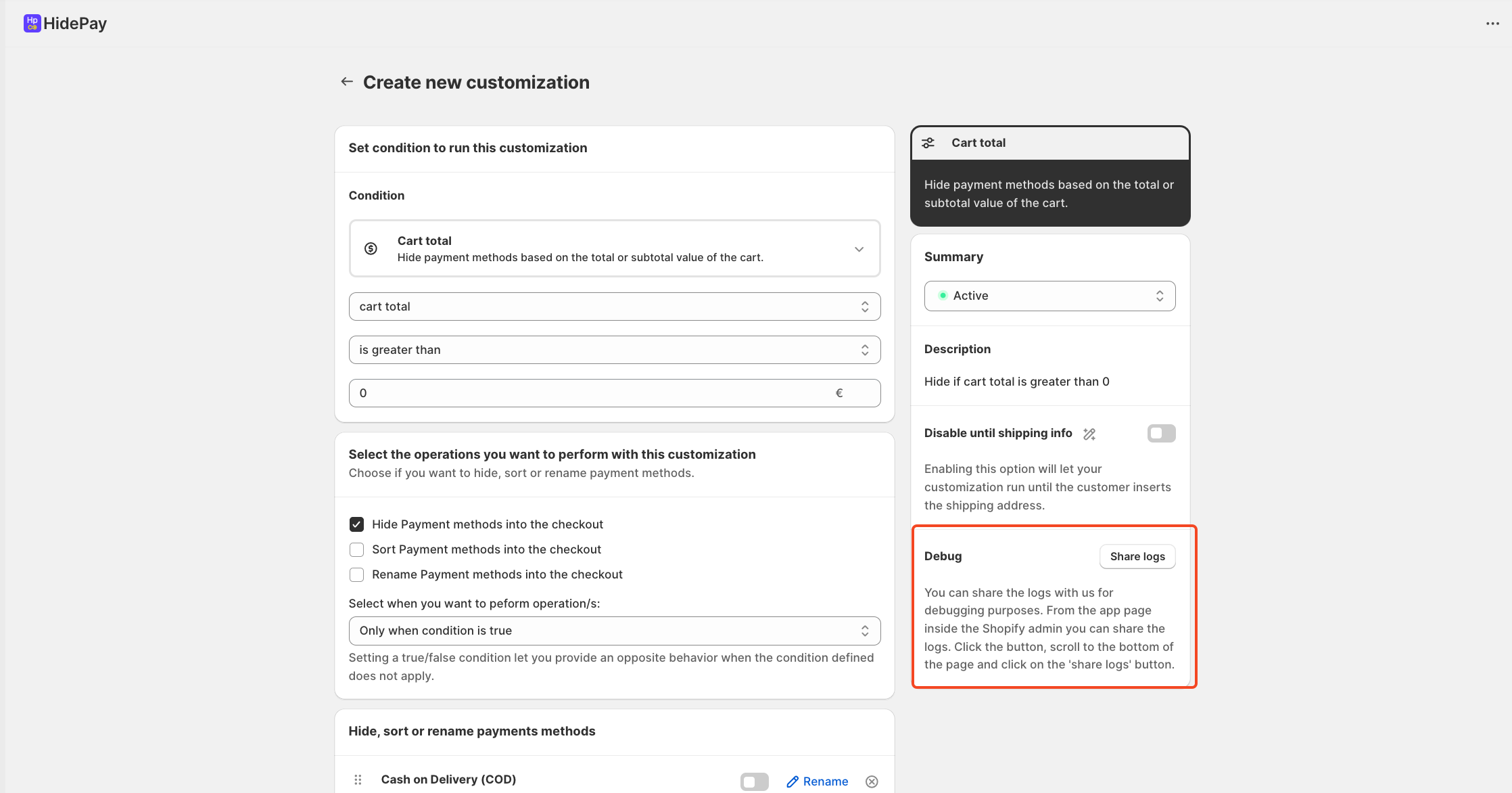Open the three-dot menu at top right
This screenshot has height=793, width=1512.
coord(1492,24)
